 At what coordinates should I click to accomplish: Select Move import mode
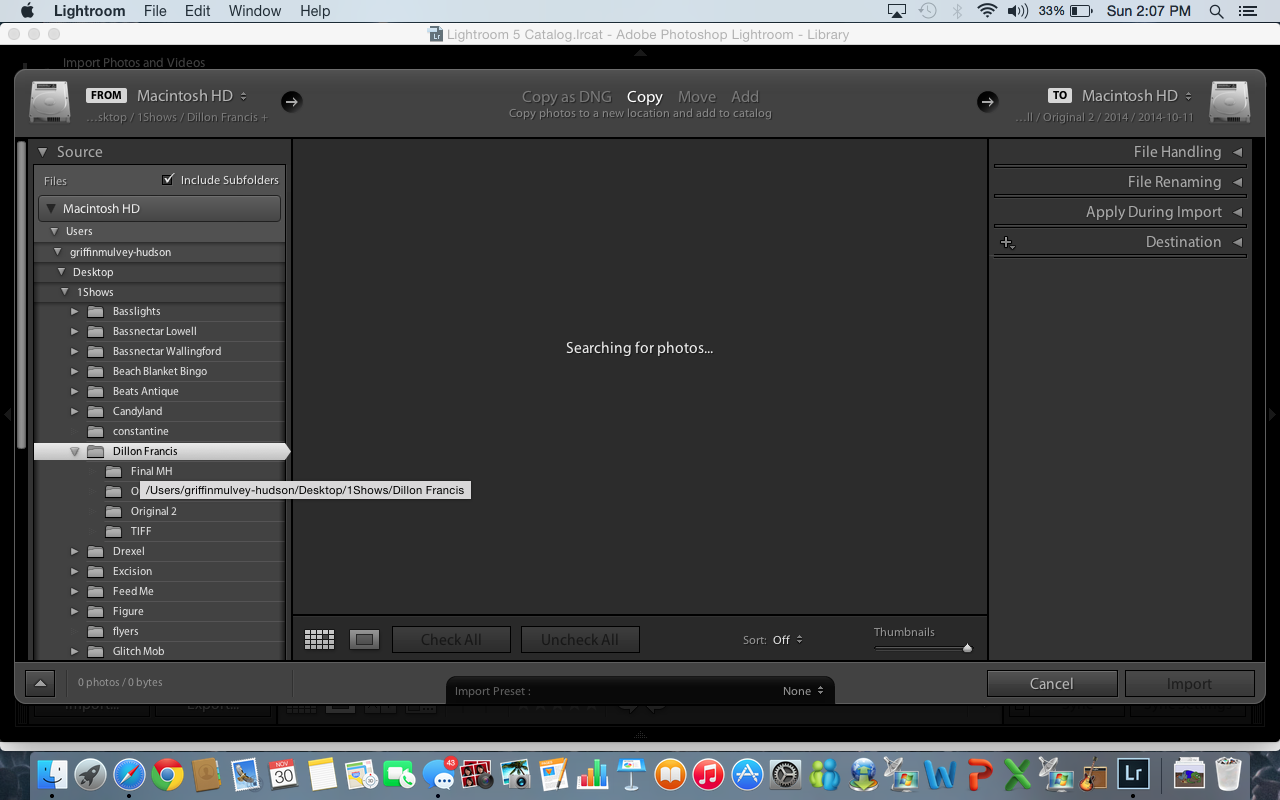[697, 97]
